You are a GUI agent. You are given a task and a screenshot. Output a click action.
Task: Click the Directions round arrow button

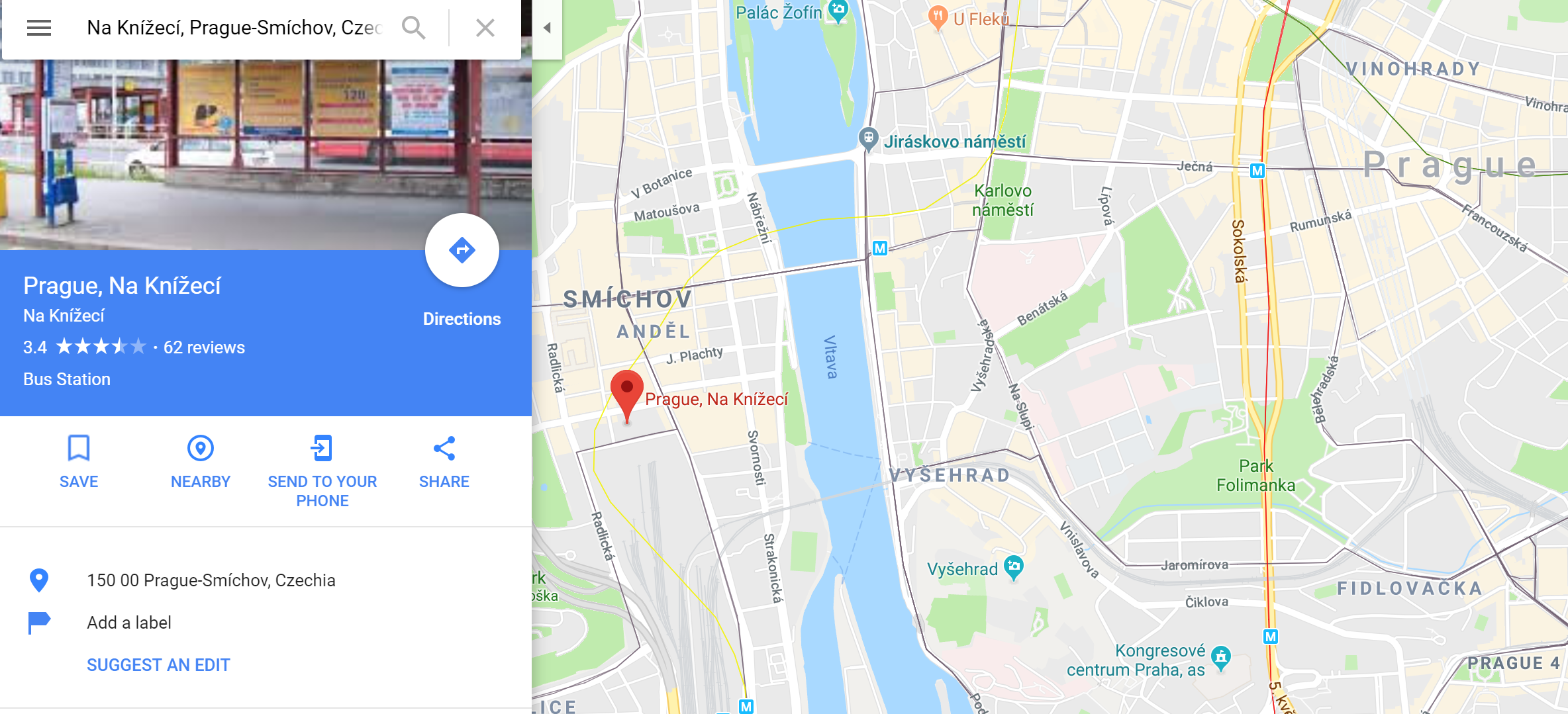tap(462, 250)
